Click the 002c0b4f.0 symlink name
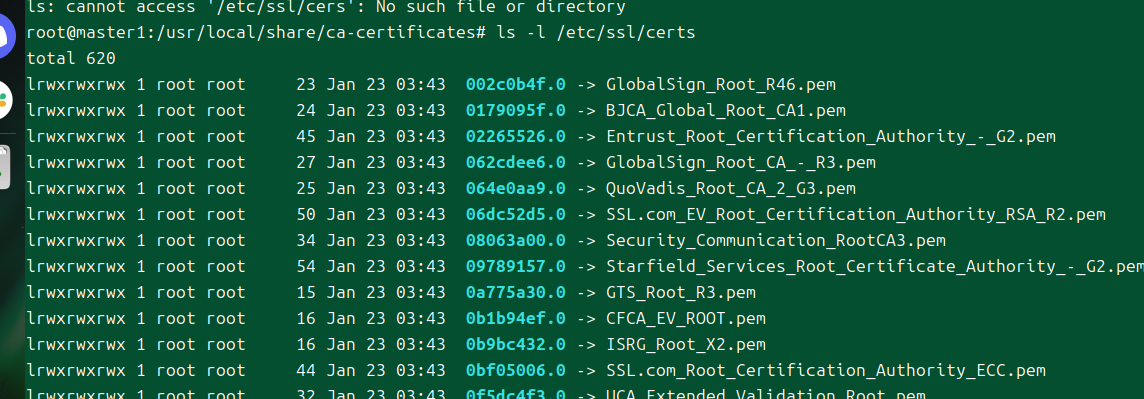 pos(515,85)
